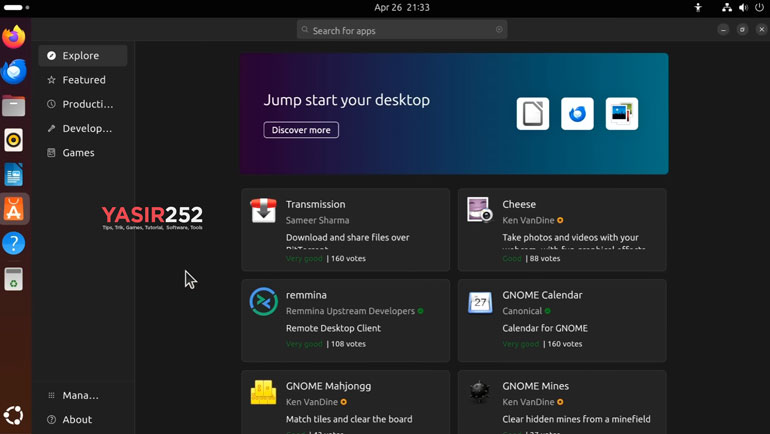
Task: Click the GNOME Mines app icon
Action: (480, 391)
